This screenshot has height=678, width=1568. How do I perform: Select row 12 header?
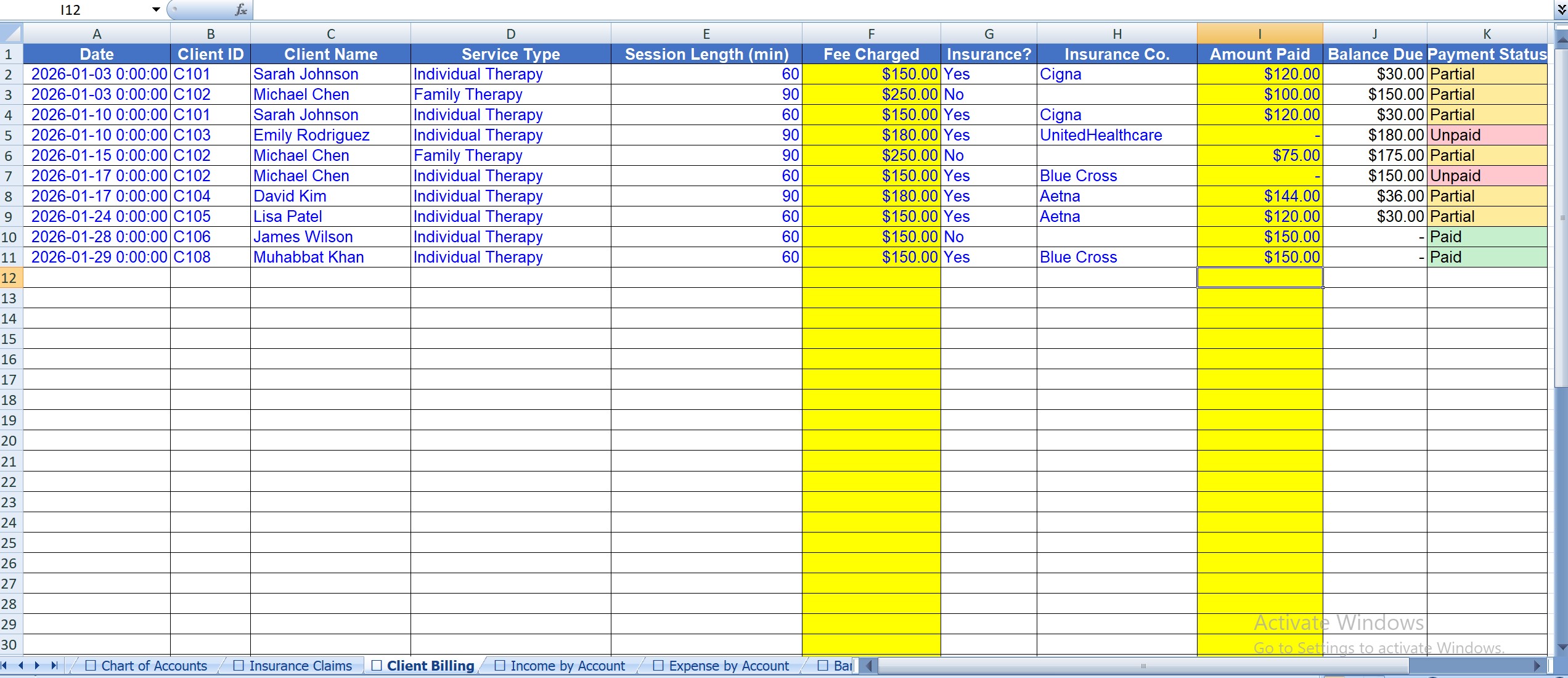point(9,278)
